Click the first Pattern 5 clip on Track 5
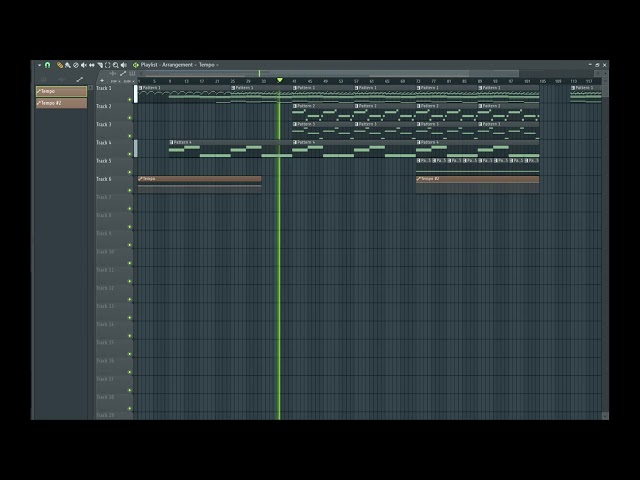The width and height of the screenshot is (640, 480). (424, 167)
